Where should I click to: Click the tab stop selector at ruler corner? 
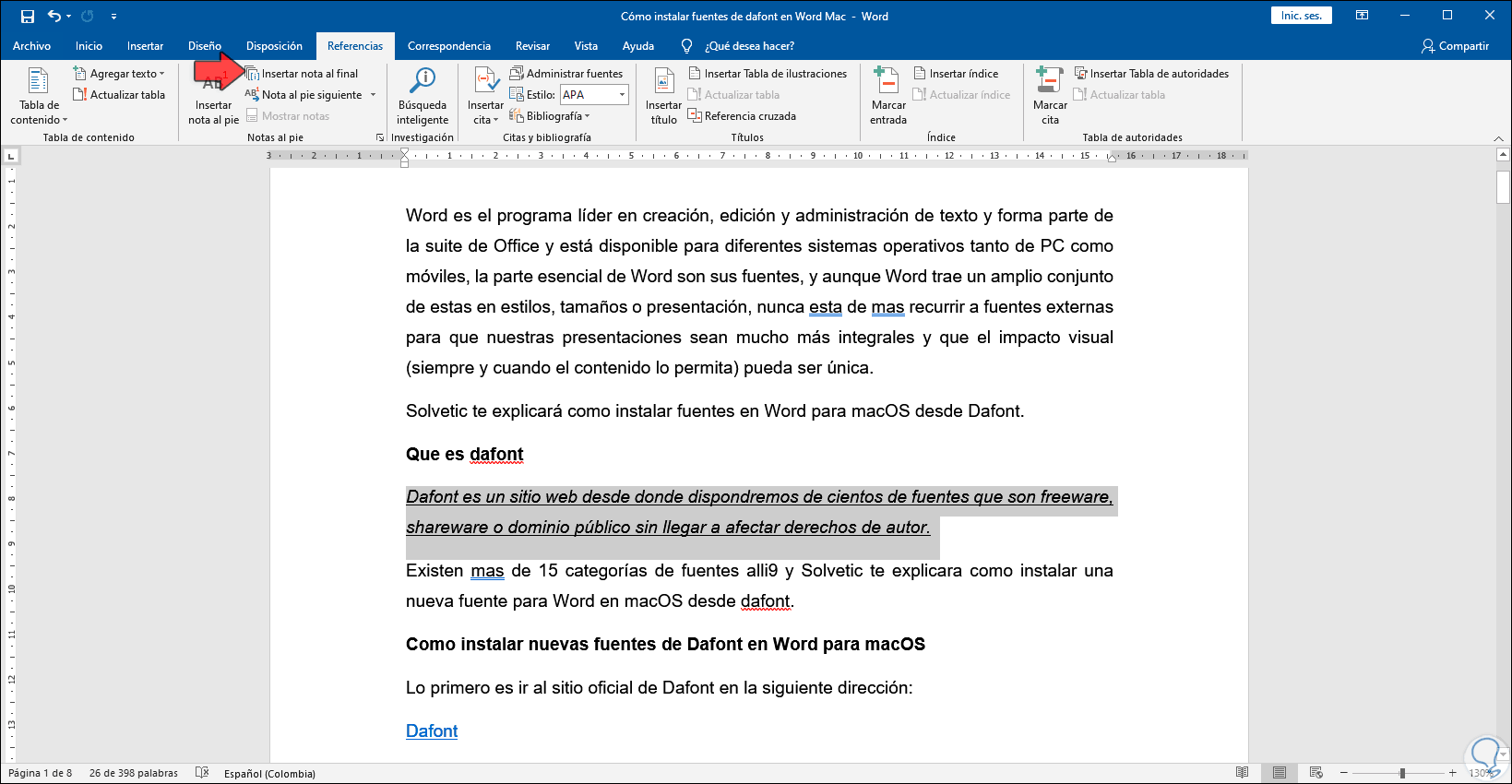pos(11,156)
